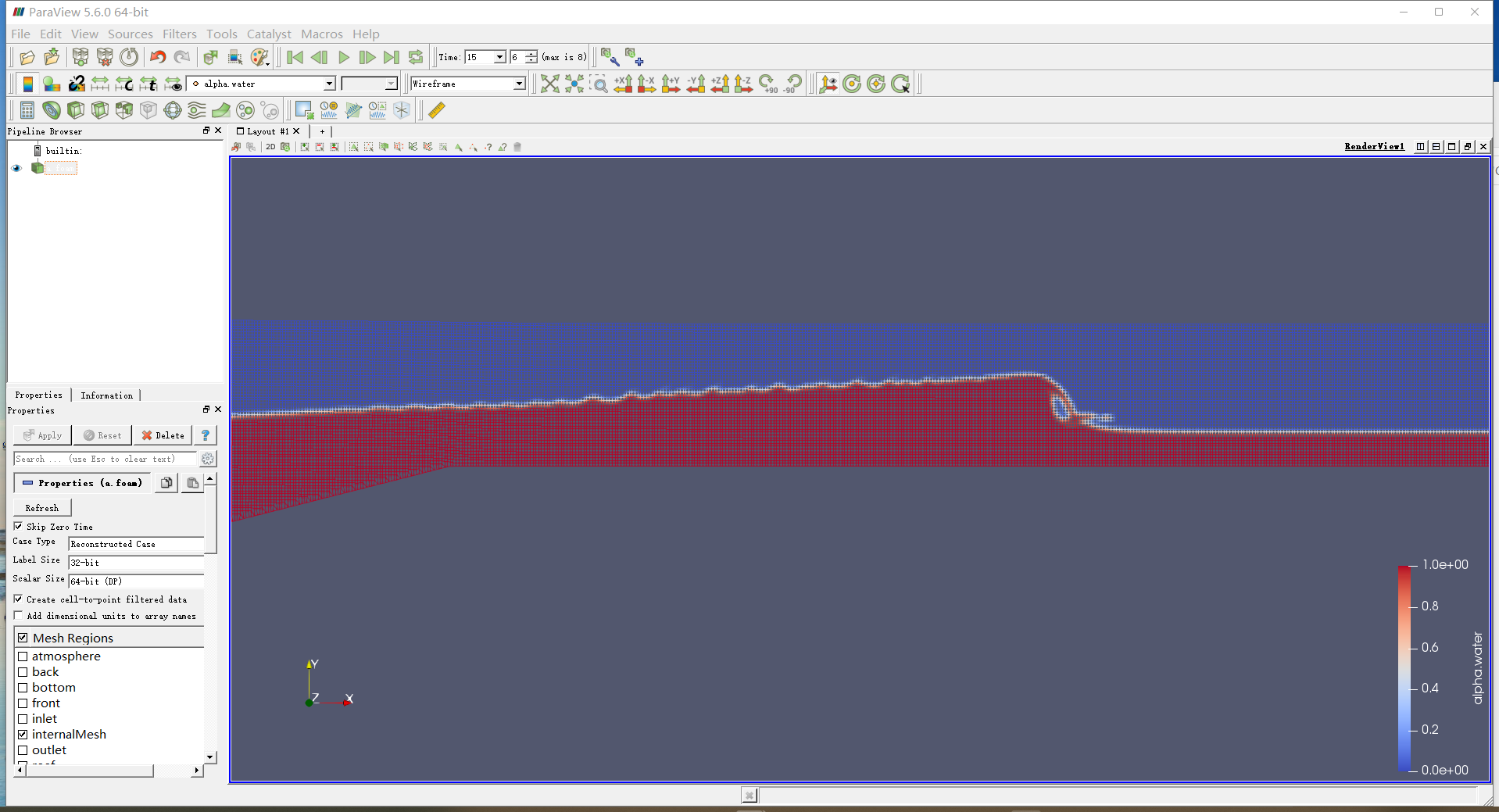This screenshot has width=1499, height=812.
Task: Click the Undo arrow icon
Action: tap(158, 57)
